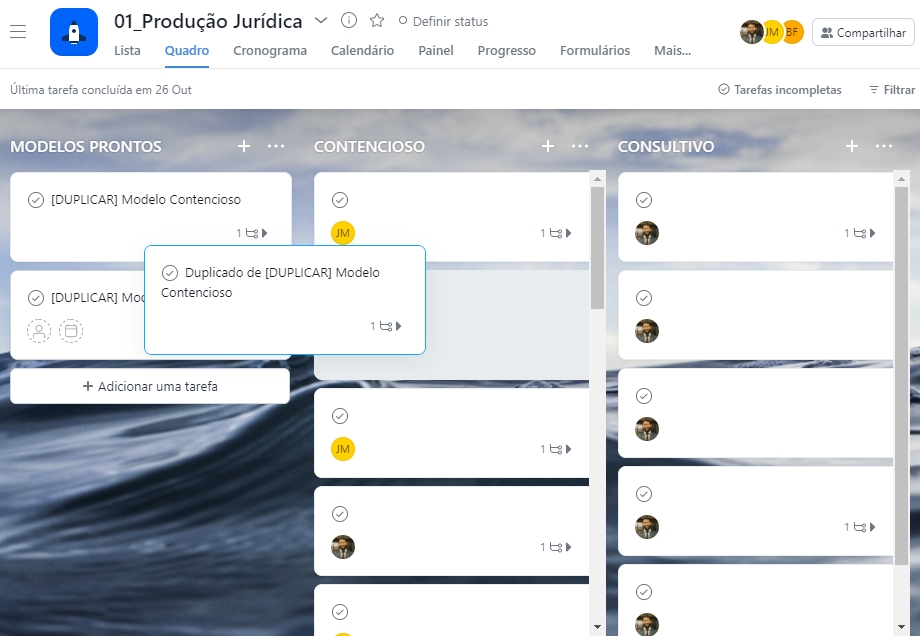Screen dimensions: 920x636
Task: Open the Calendário tab
Action: 362,51
